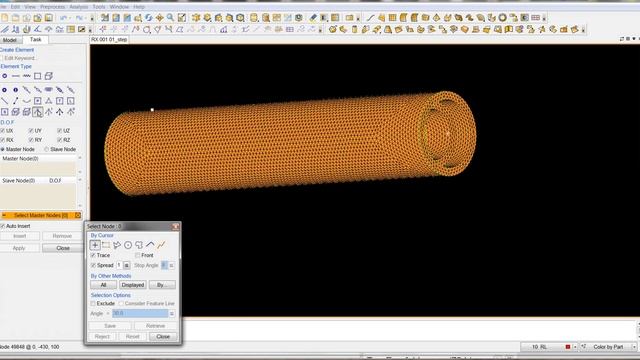Screen dimensions: 640x360
Task: Select the Slave Node radio button
Action: 46,149
